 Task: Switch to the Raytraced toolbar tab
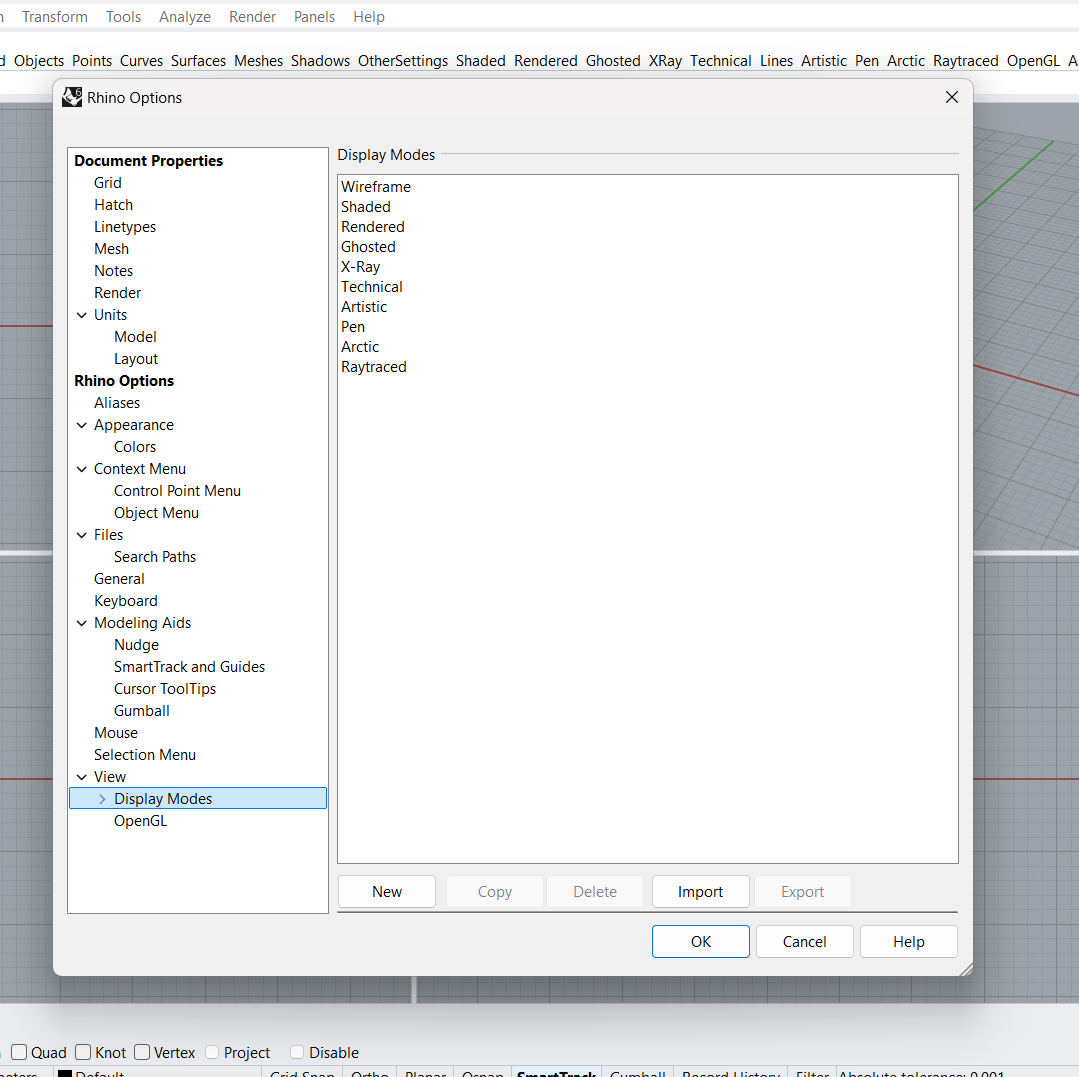[x=965, y=61]
